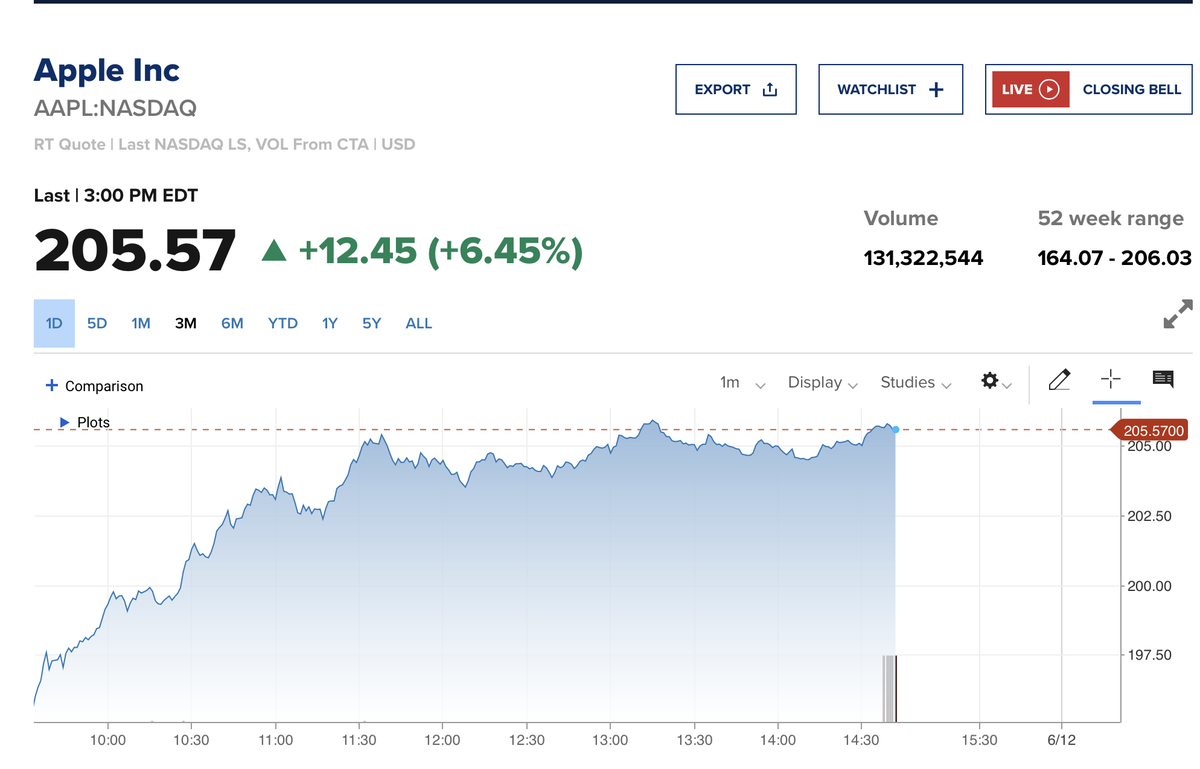This screenshot has height=769, width=1200.
Task: Toggle the crosshair cursor tool
Action: click(1111, 379)
